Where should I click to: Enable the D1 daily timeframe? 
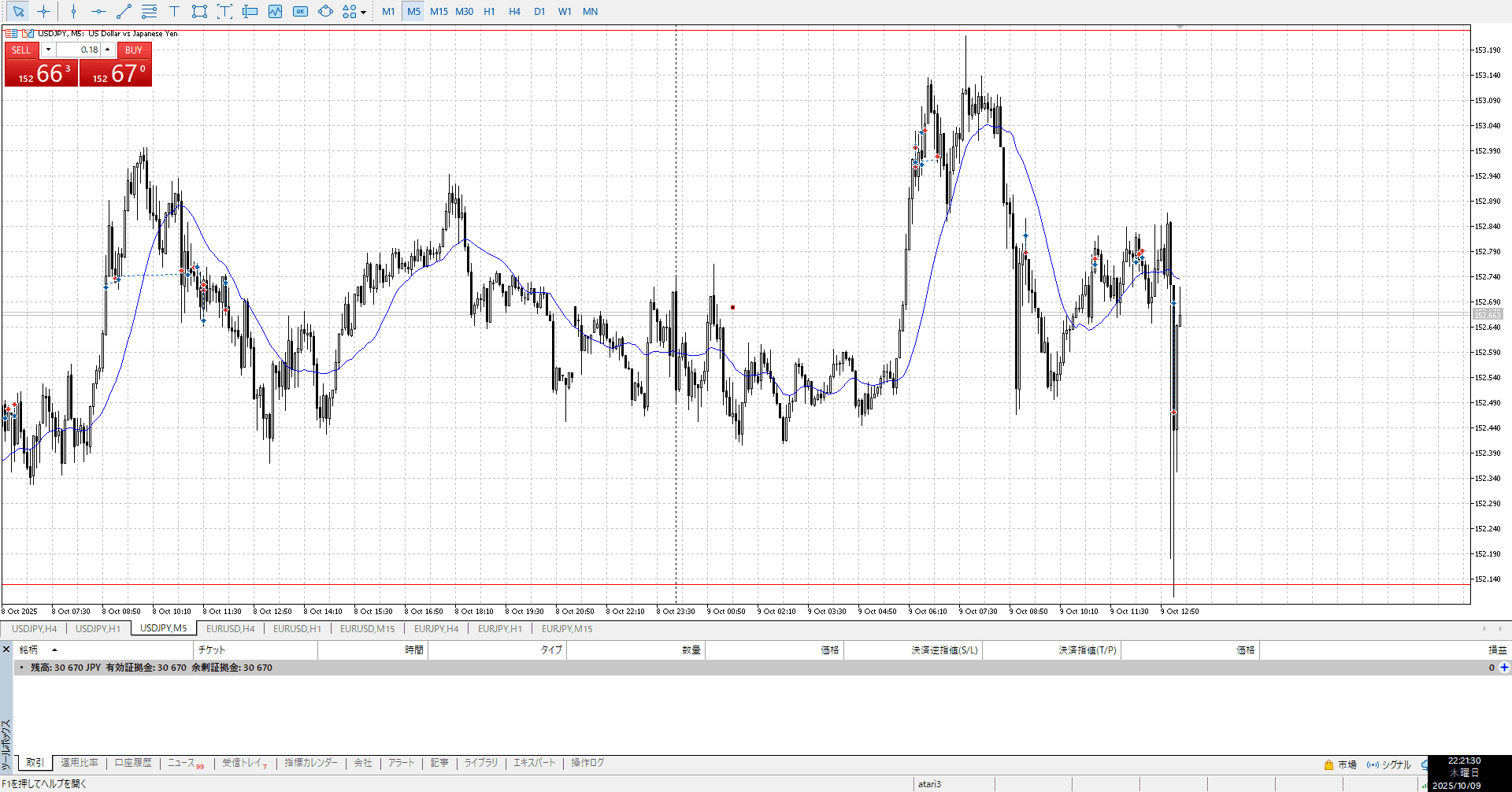coord(539,12)
